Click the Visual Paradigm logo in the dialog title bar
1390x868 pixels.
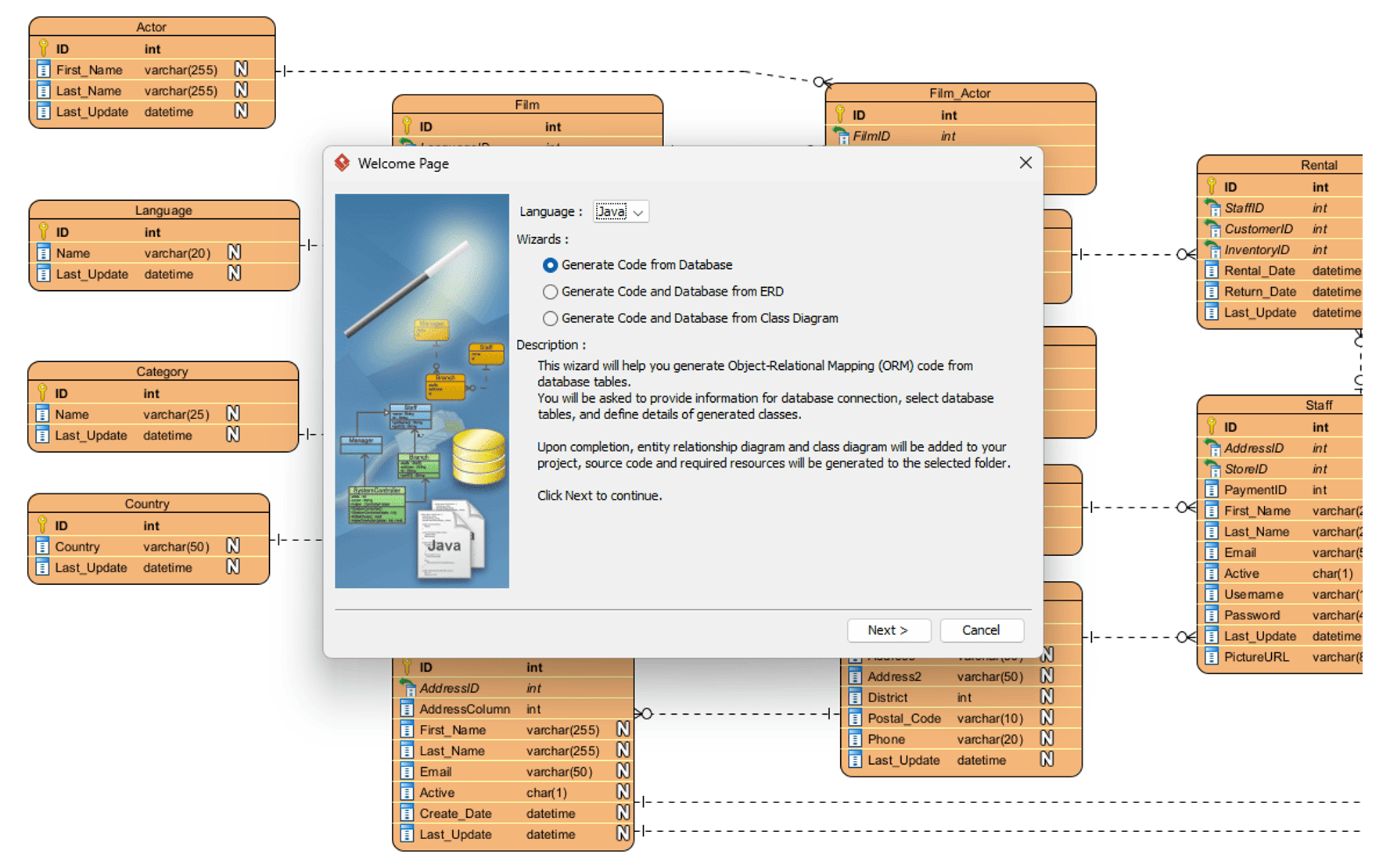[x=342, y=163]
